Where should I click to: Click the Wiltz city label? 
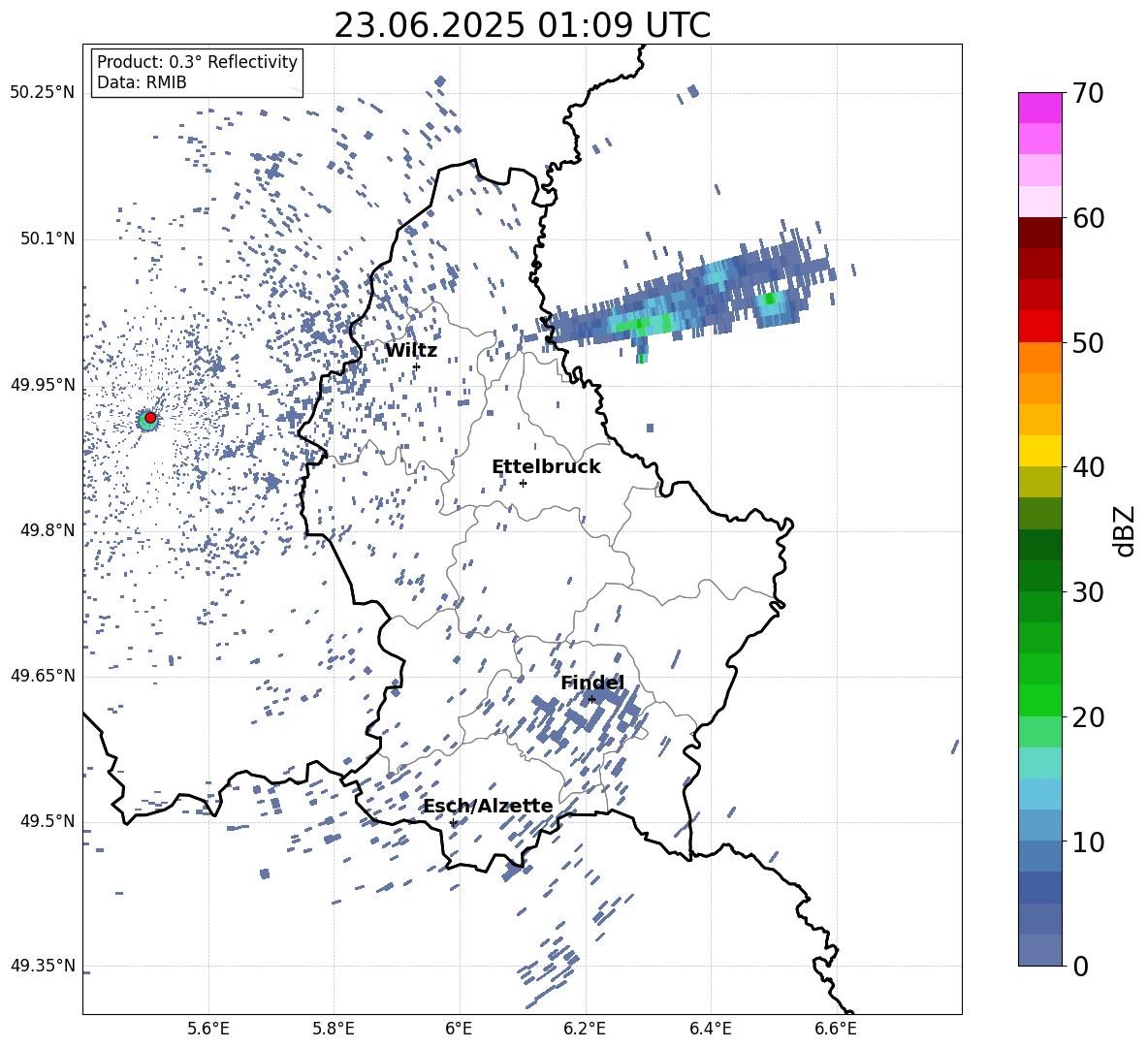tap(411, 351)
